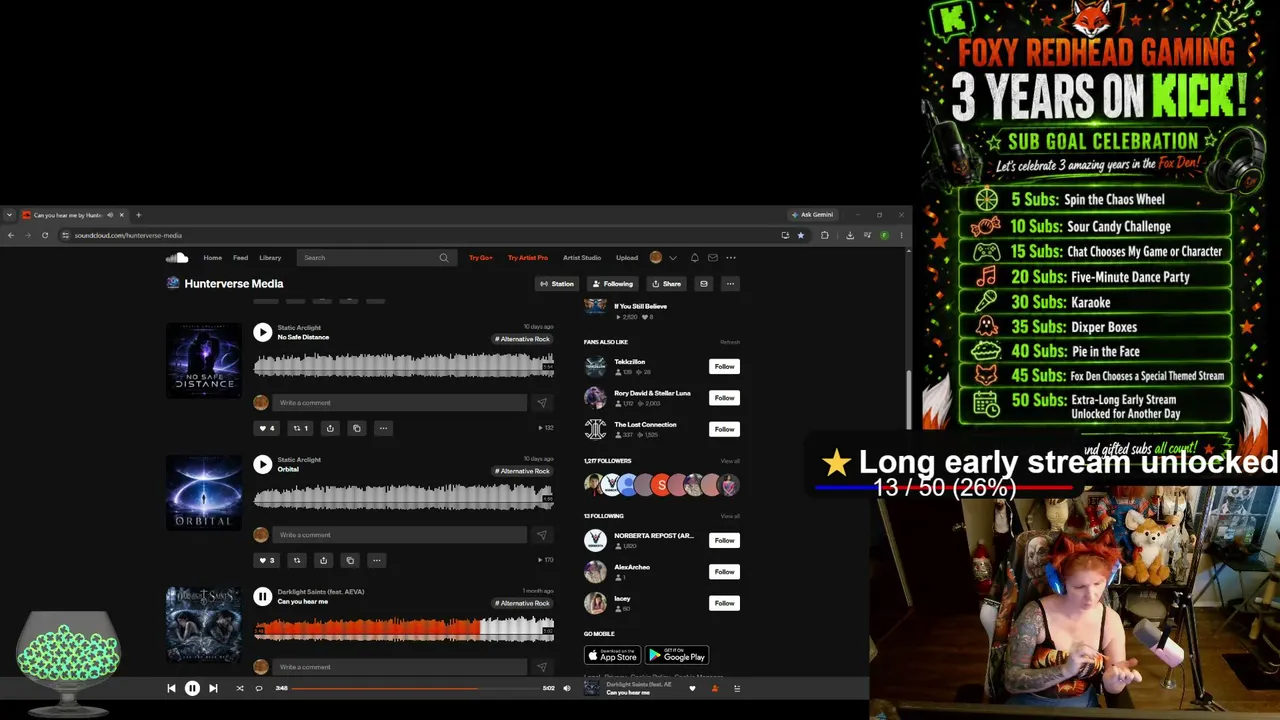Viewport: 1280px width, 720px height.
Task: Like the currently playing track in player bar
Action: [x=692, y=688]
